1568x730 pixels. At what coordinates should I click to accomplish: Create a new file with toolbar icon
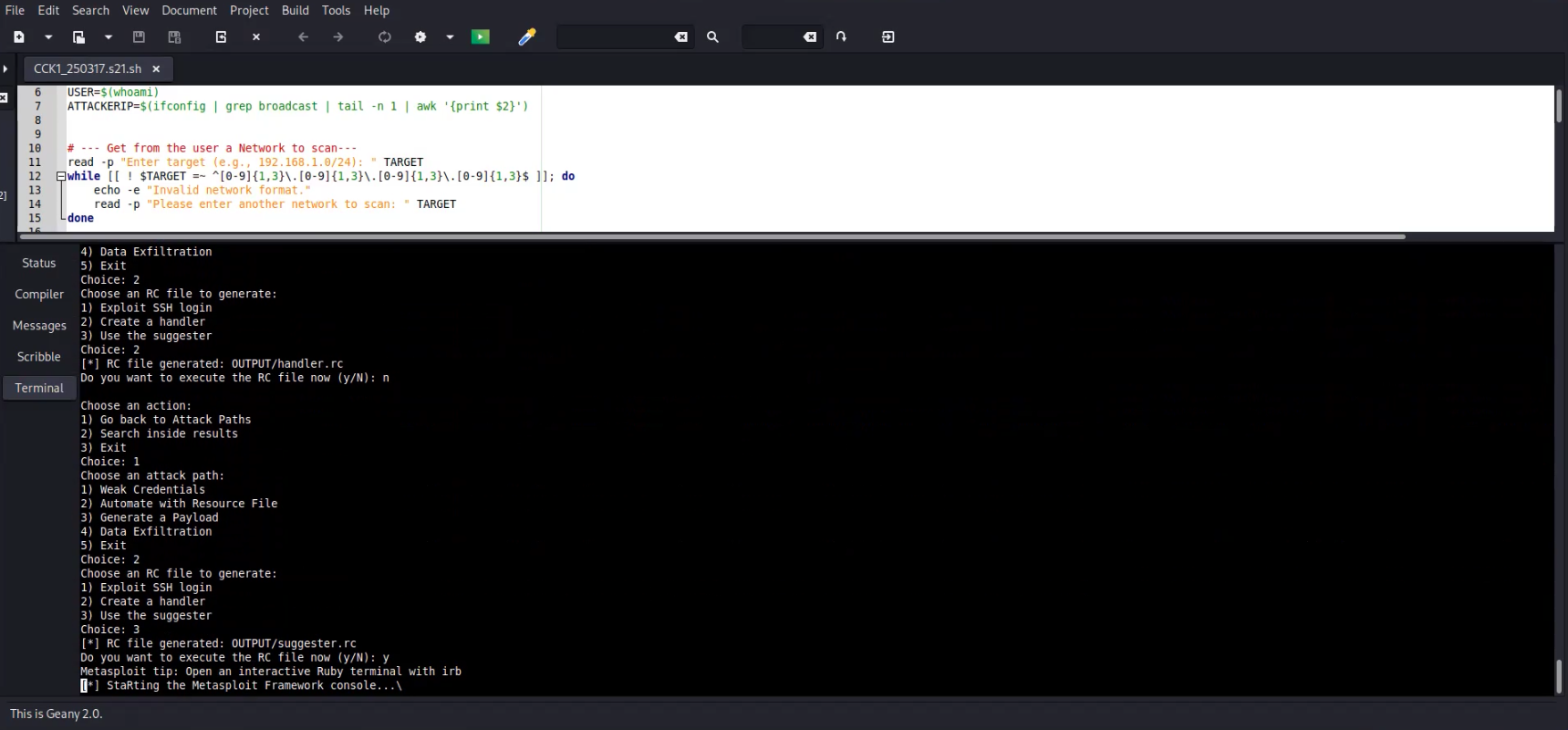pos(19,37)
